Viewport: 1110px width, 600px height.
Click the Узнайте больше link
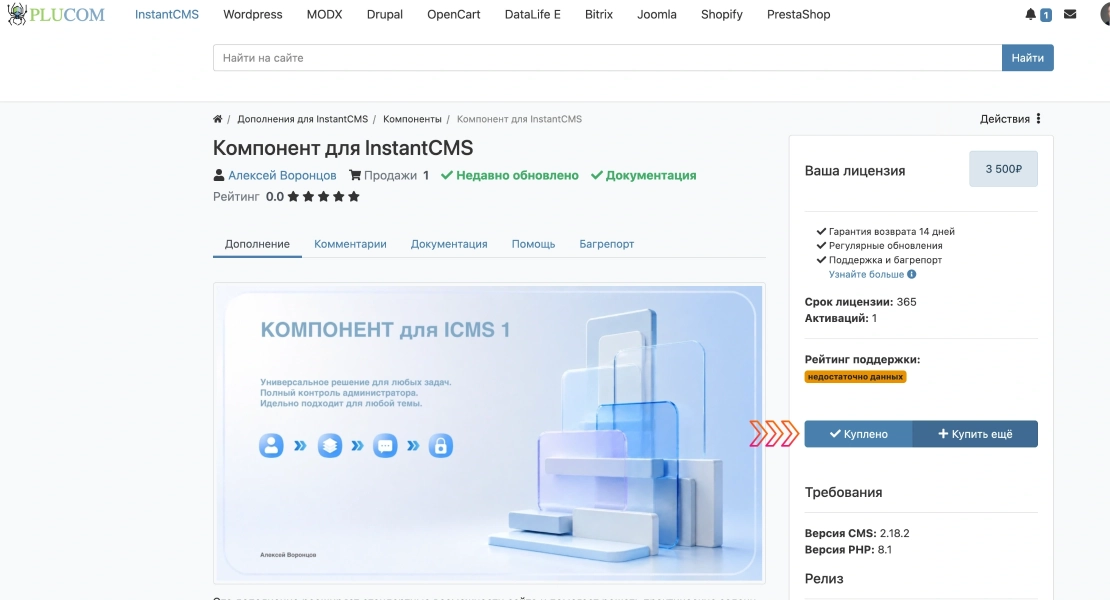(x=866, y=274)
